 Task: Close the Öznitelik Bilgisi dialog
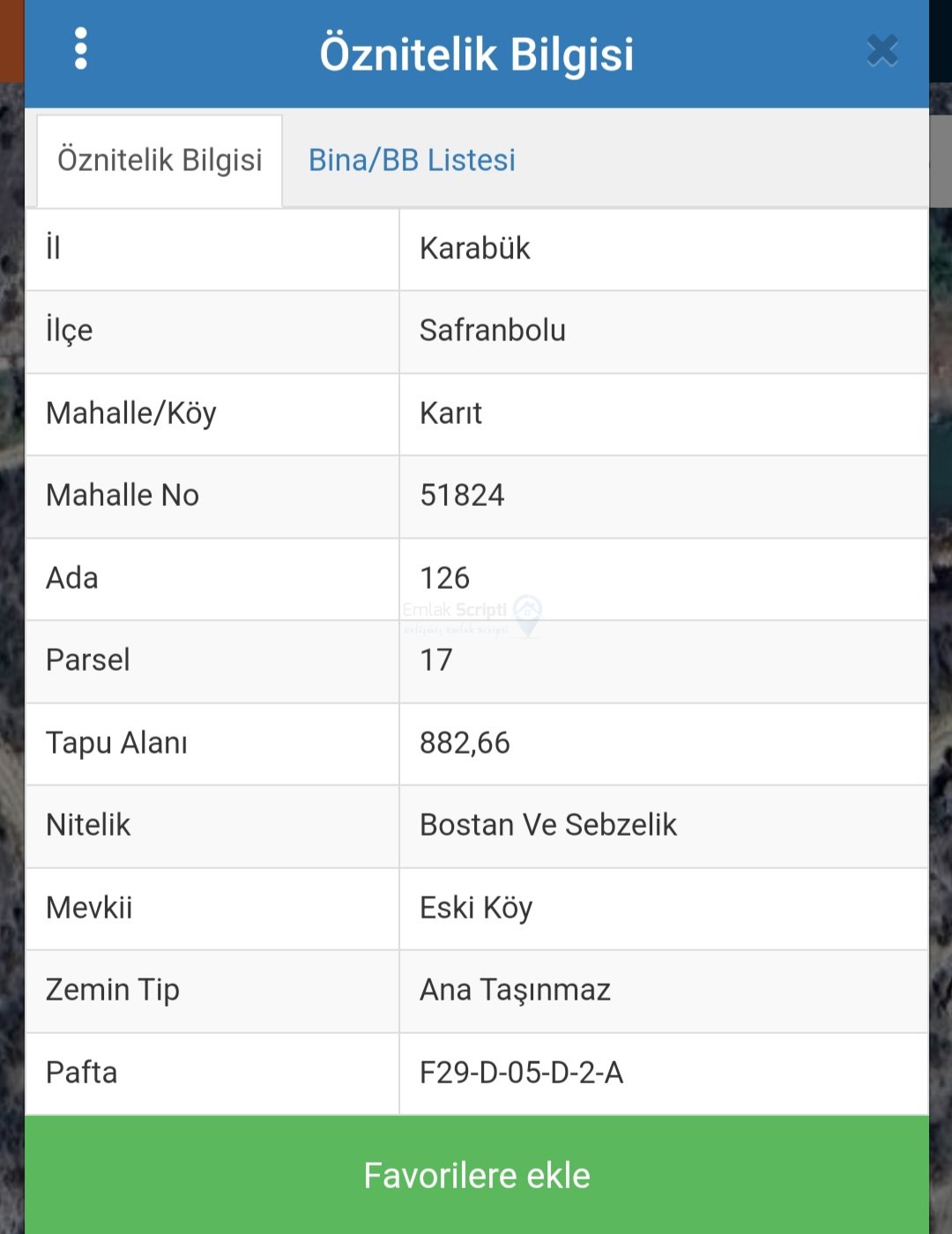pos(881,51)
